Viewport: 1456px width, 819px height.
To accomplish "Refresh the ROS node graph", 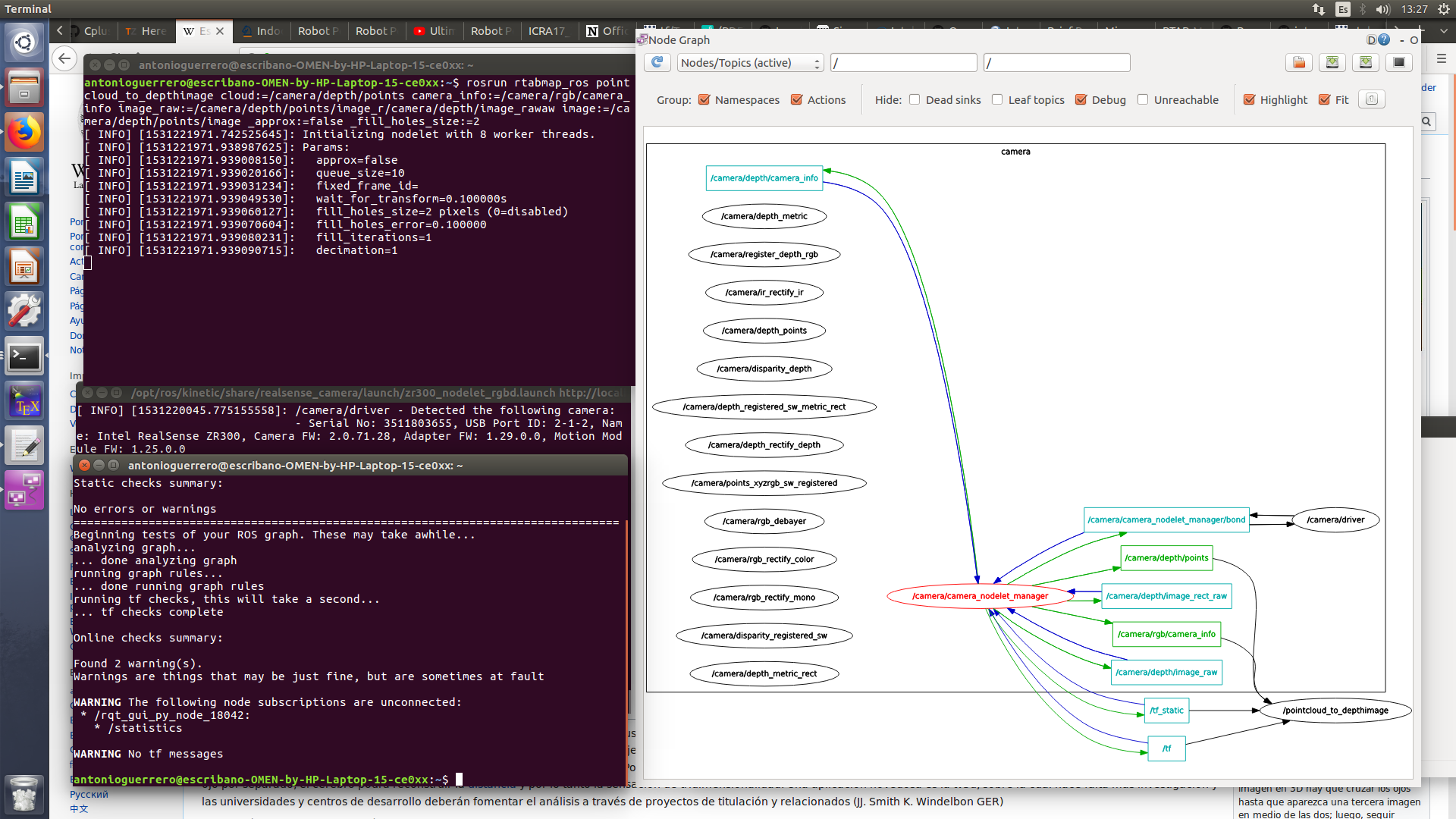I will pos(657,63).
